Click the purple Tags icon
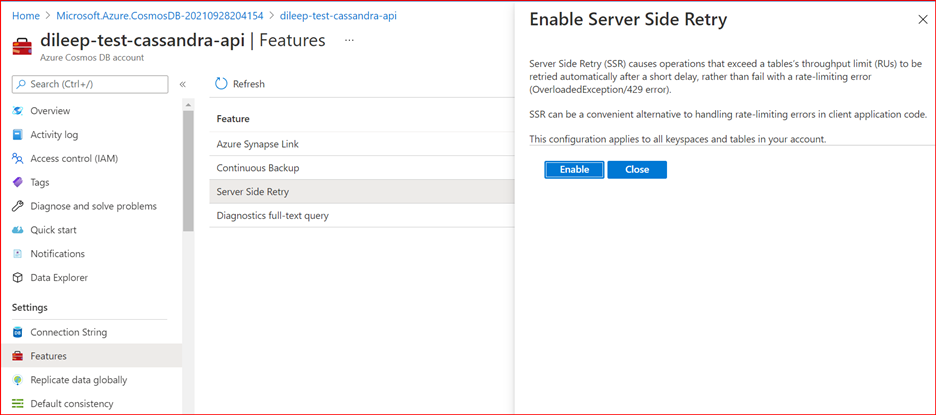Image resolution: width=936 pixels, height=415 pixels. click(18, 183)
